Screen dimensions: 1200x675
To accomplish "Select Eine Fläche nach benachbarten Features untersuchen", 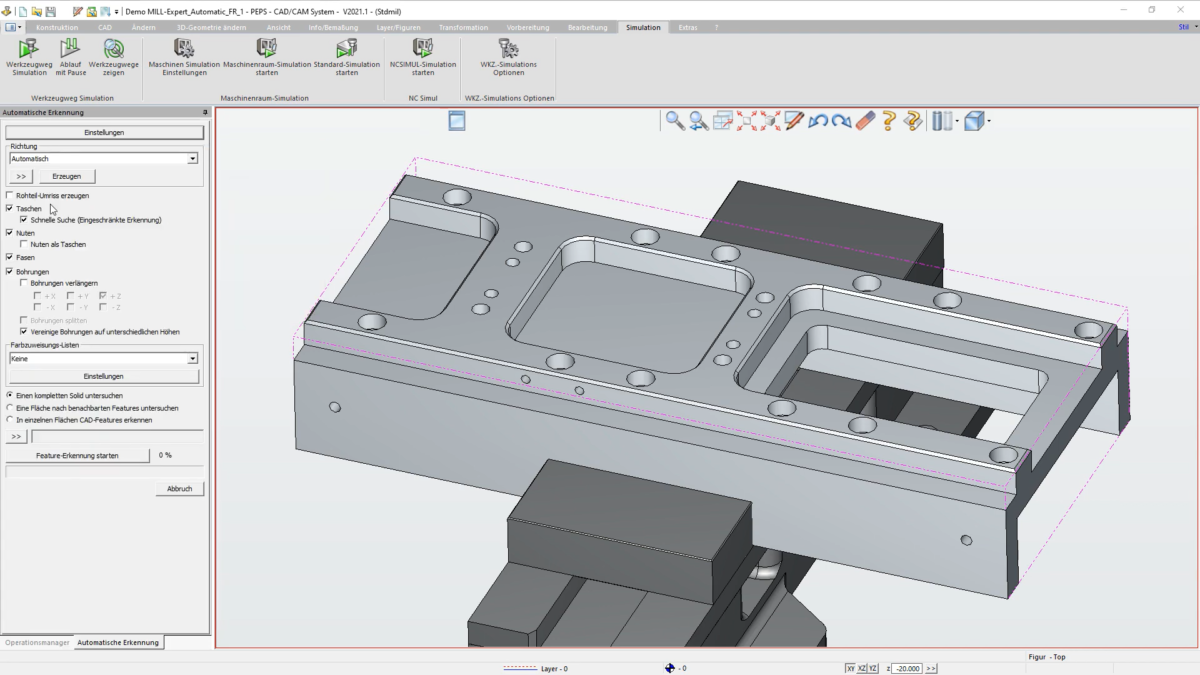I will 10,408.
